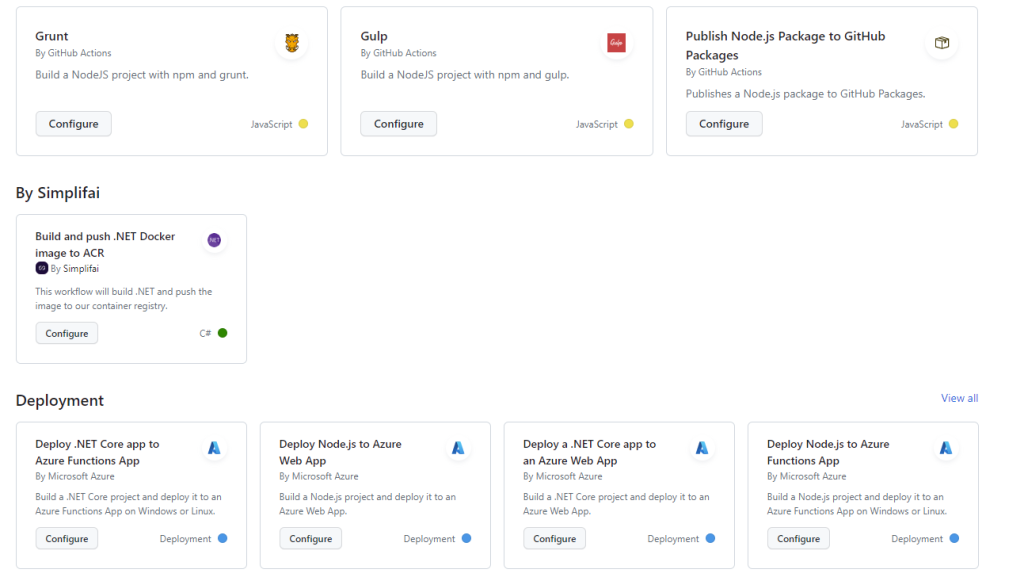Viewport: 1024px width, 577px height.
Task: Click Azure logo on Deploy Node.js Functions App card
Action: click(946, 448)
